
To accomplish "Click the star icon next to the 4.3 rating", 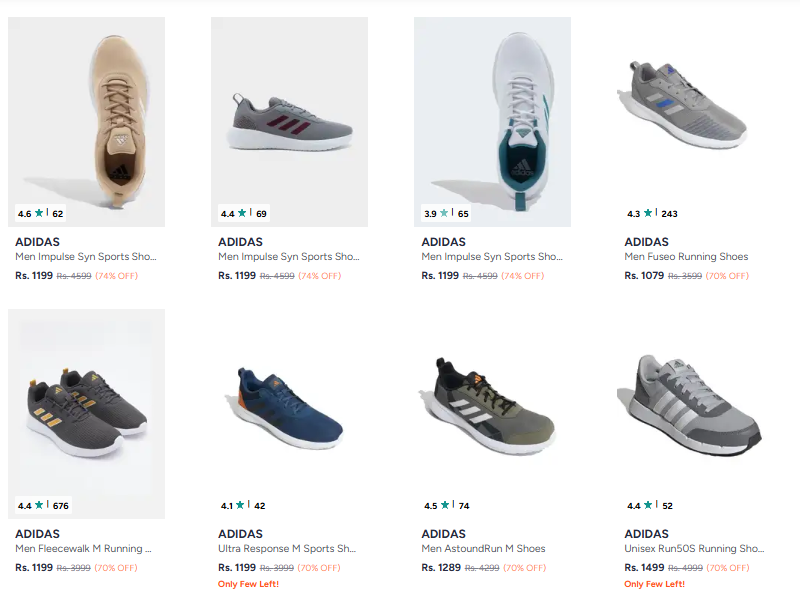I will (x=648, y=213).
